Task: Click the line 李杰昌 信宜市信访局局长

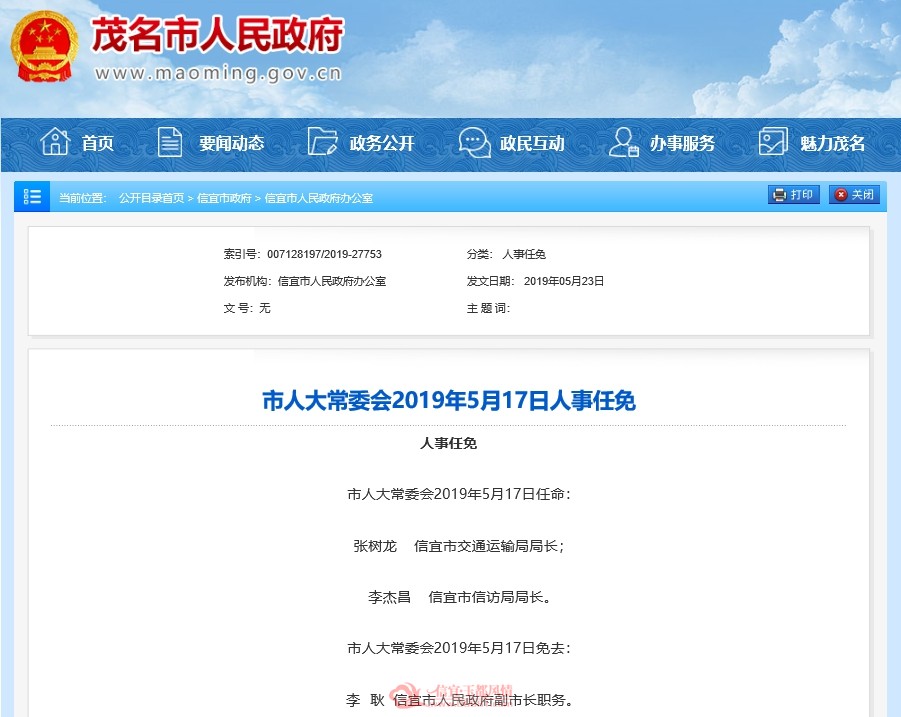Action: coord(460,597)
